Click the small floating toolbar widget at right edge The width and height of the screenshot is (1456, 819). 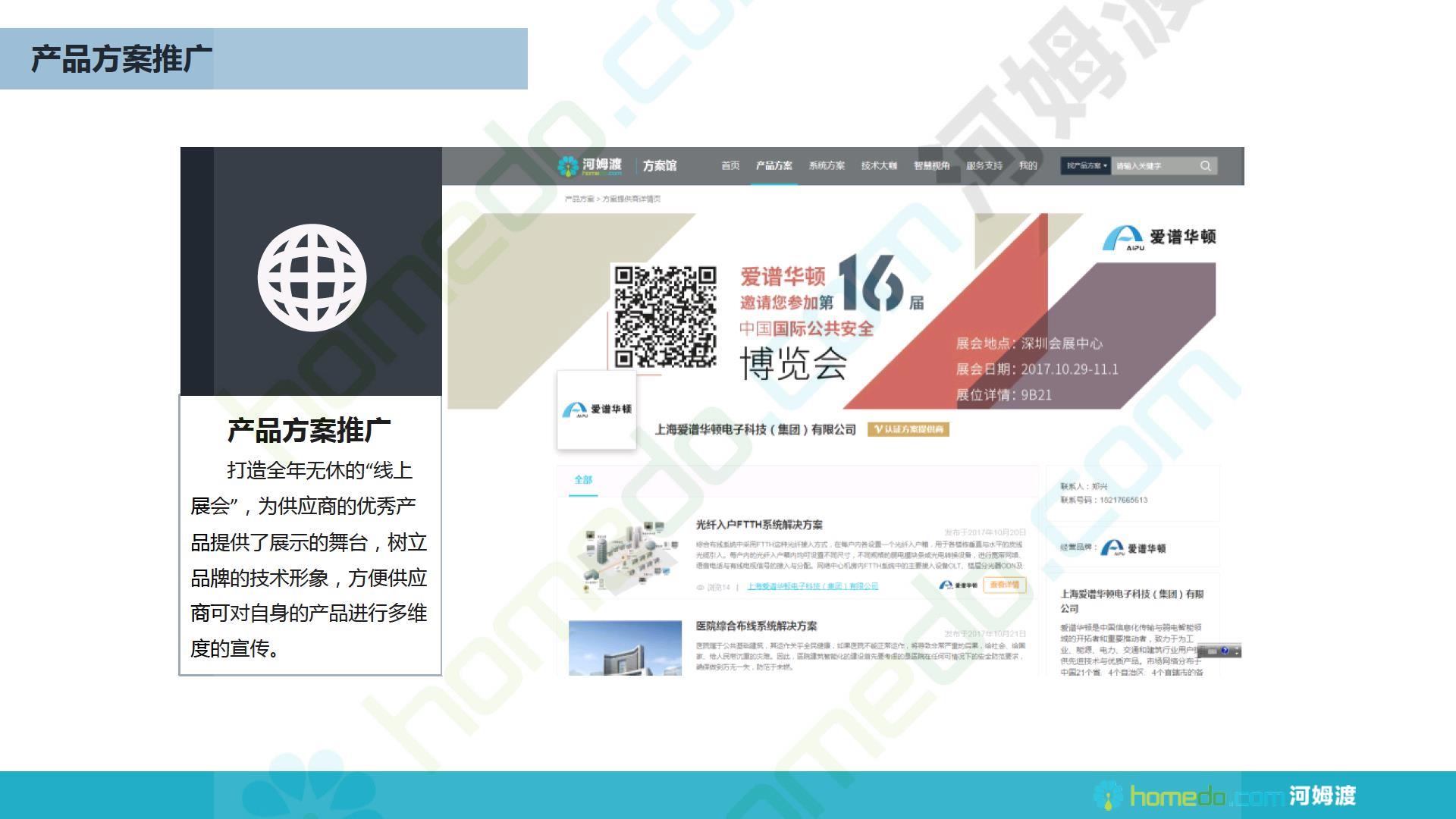click(x=1219, y=651)
